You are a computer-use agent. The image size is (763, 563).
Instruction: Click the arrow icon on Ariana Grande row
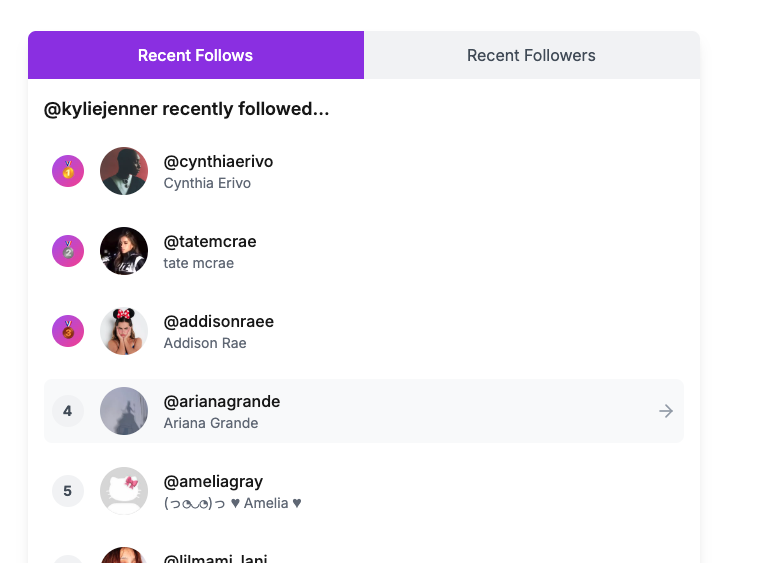(666, 411)
